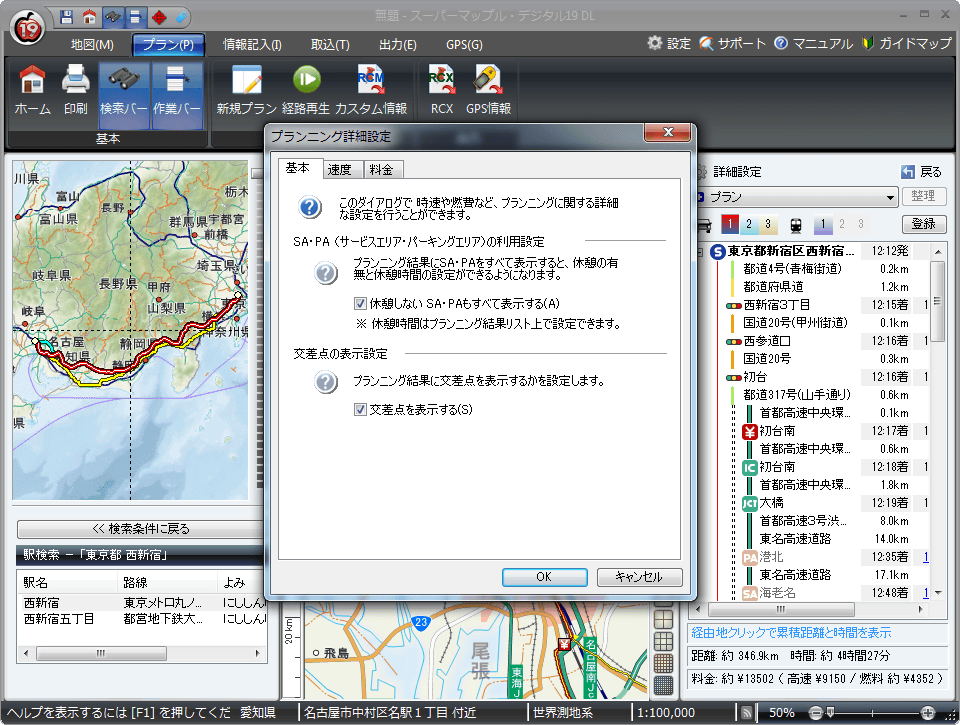
Task: Open the プラン dropdown in right panel
Action: 890,198
